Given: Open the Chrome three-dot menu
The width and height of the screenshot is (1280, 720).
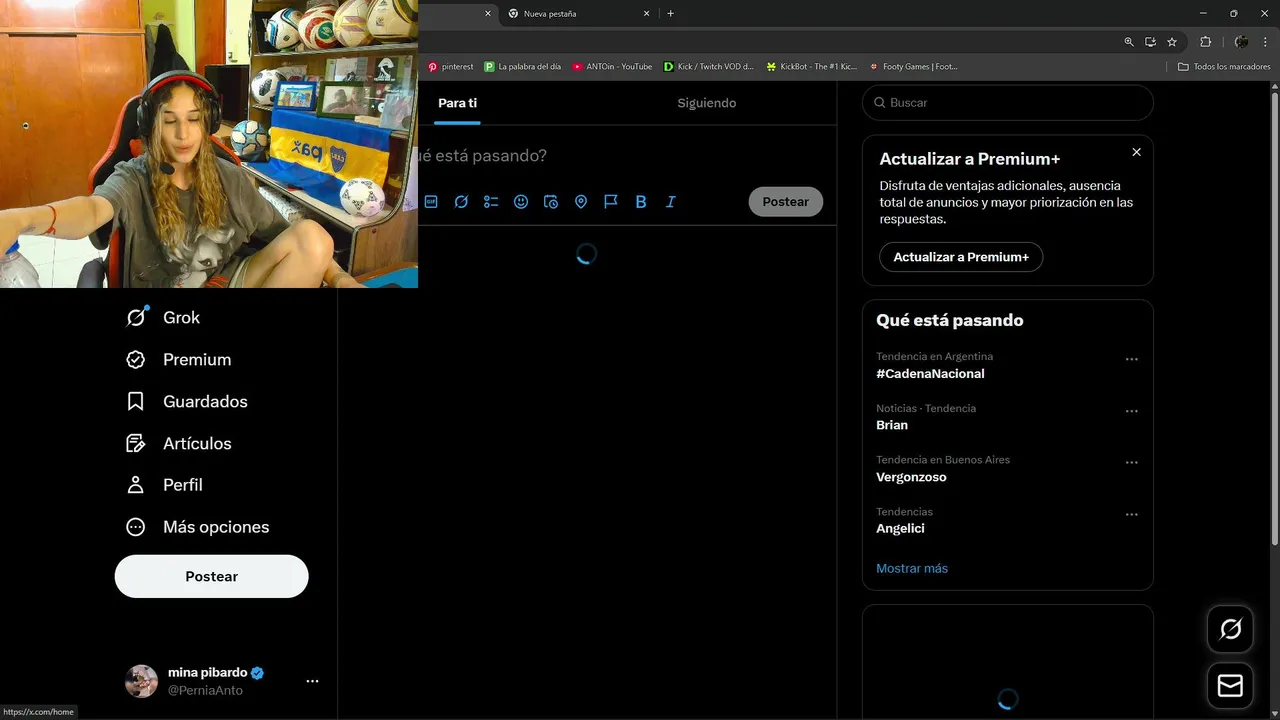Looking at the screenshot, I should (x=1265, y=42).
